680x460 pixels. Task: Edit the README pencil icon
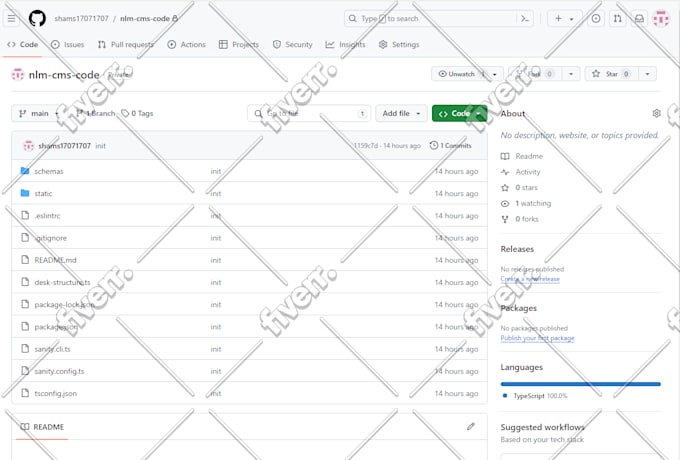(471, 427)
